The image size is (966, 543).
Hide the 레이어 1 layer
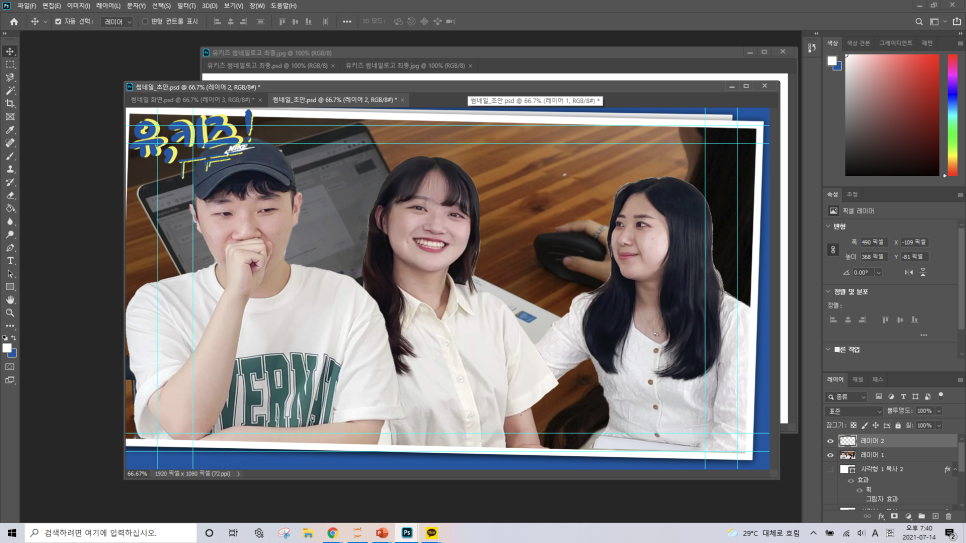(830, 455)
